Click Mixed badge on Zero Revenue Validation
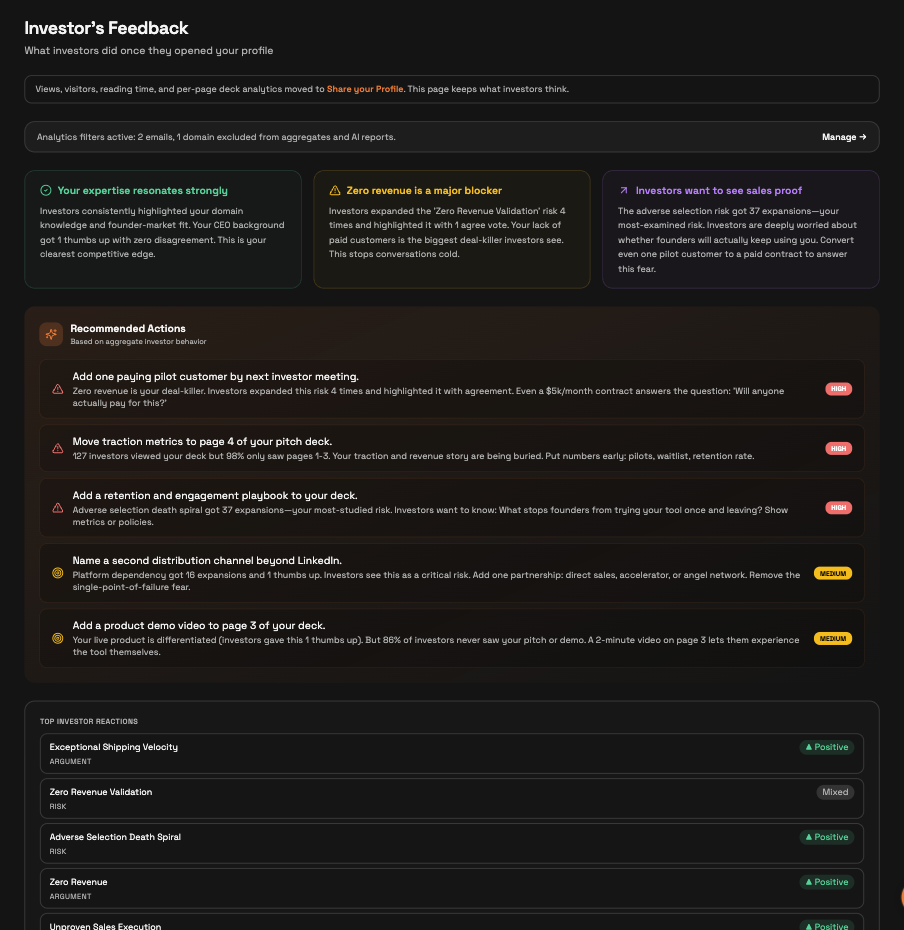The image size is (904, 930). [x=835, y=792]
